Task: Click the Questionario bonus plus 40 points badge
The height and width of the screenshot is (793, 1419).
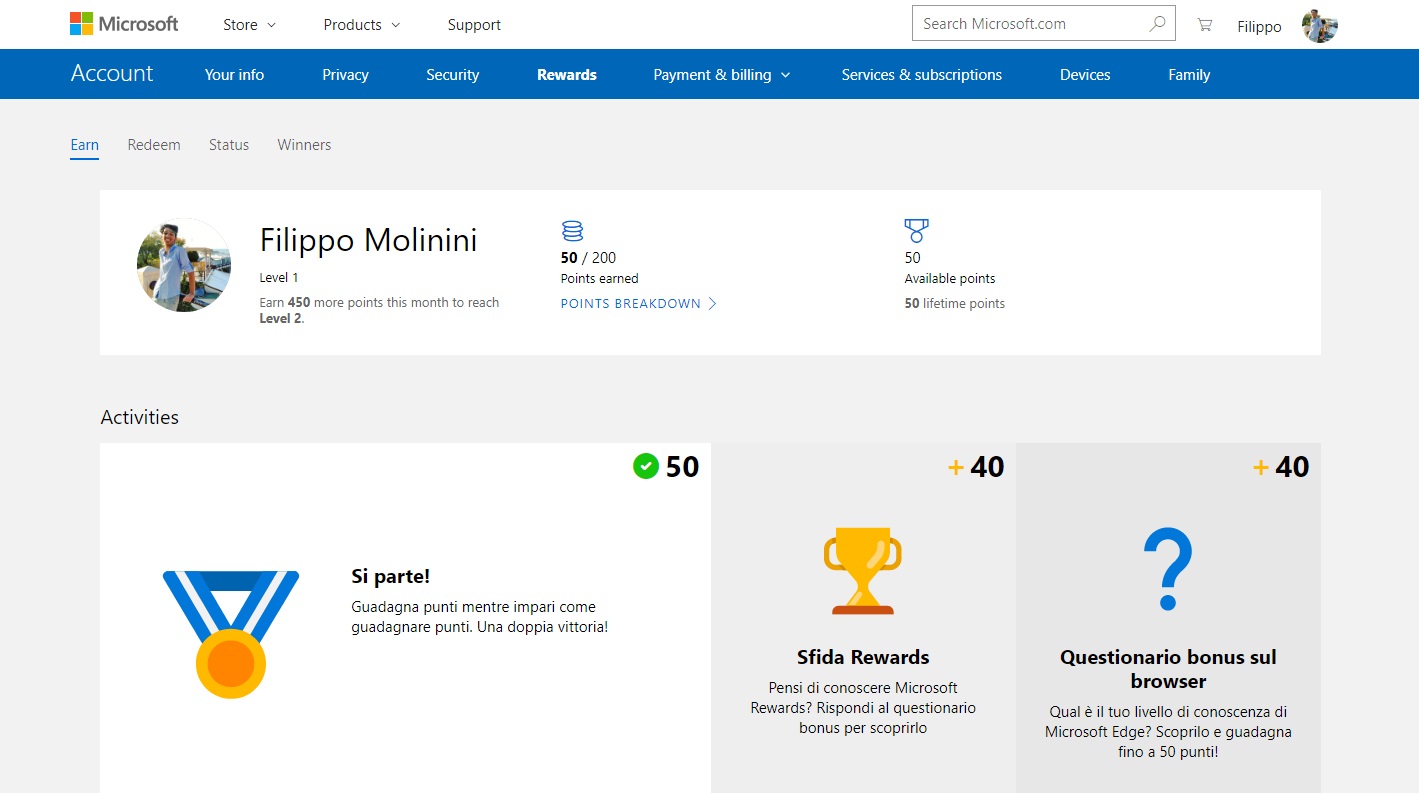Action: point(1281,467)
